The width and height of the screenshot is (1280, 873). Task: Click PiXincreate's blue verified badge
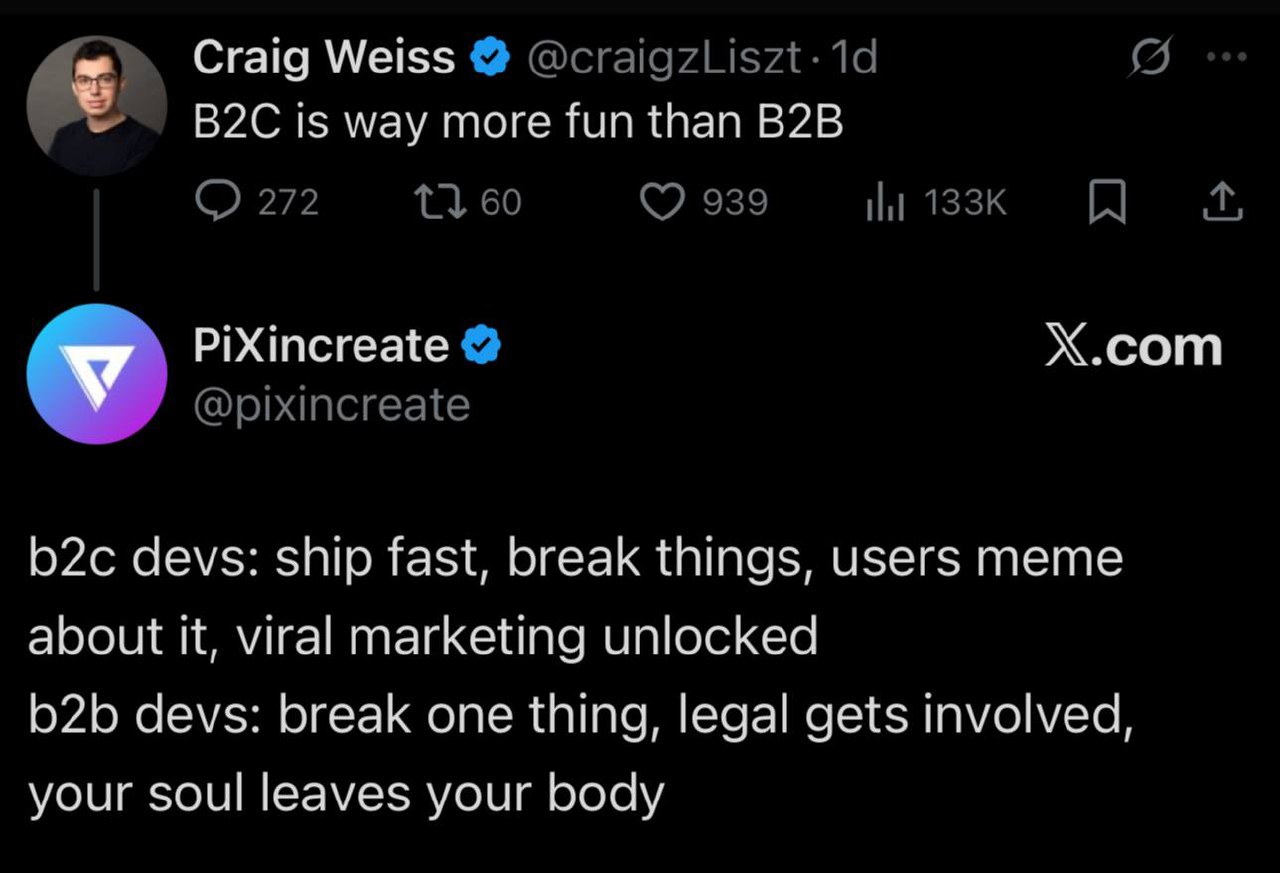[x=481, y=346]
